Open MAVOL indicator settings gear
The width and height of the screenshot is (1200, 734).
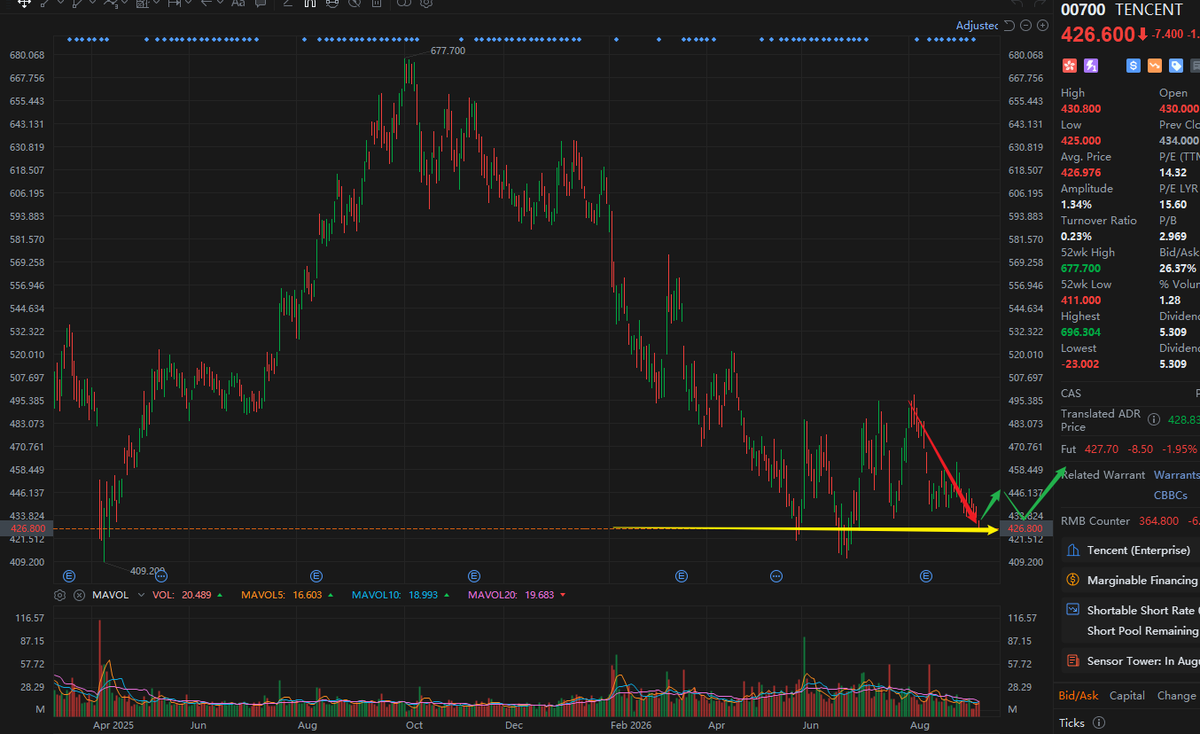click(60, 595)
